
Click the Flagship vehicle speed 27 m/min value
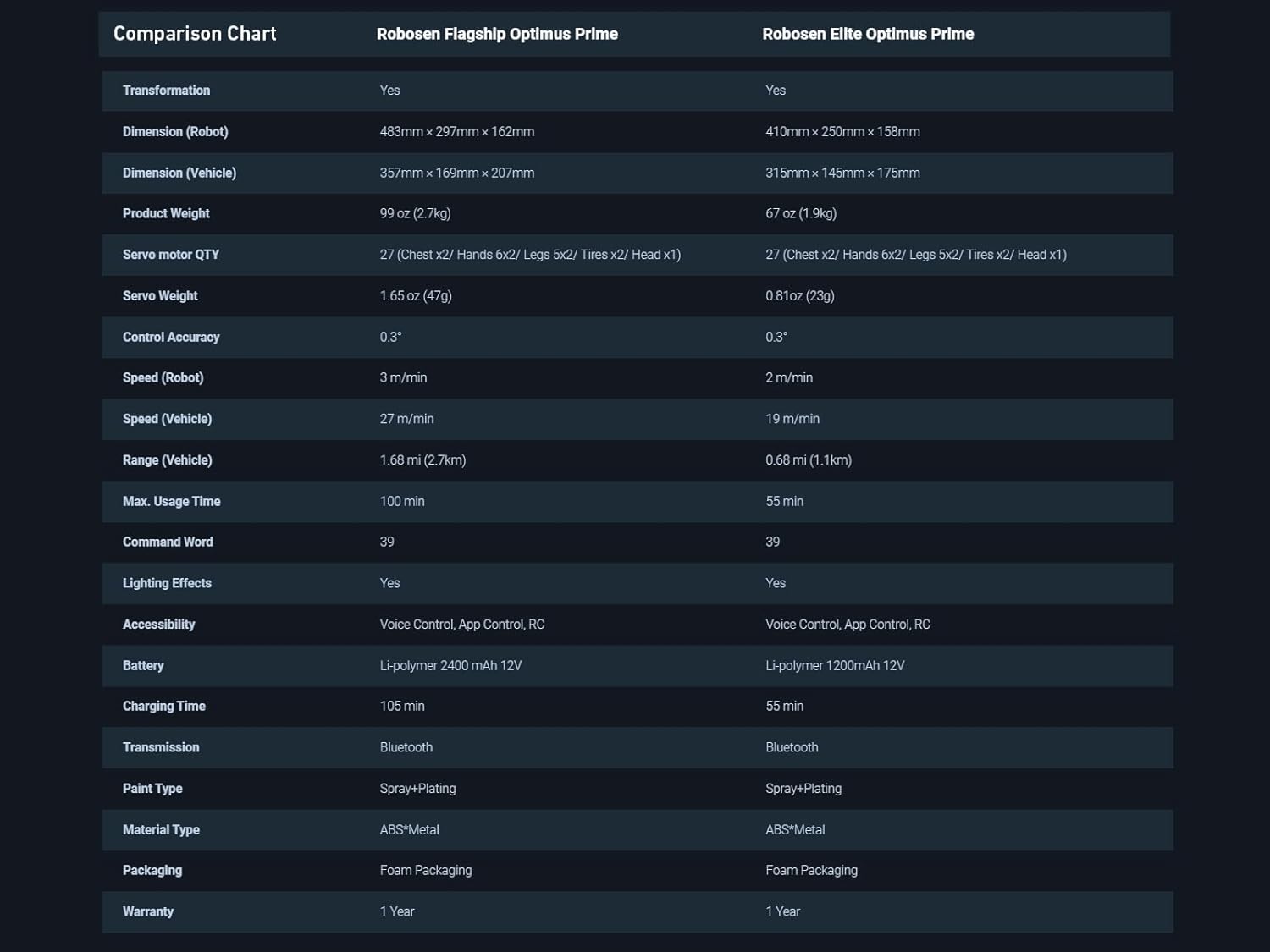coord(406,419)
